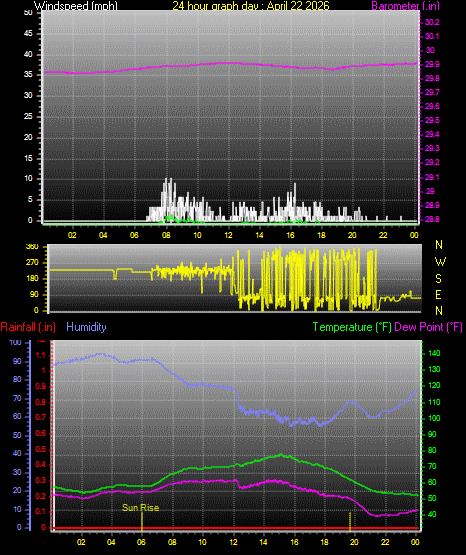Image resolution: width=466 pixels, height=555 pixels.
Task: Click windspeed axis value 5
Action: tap(30, 200)
